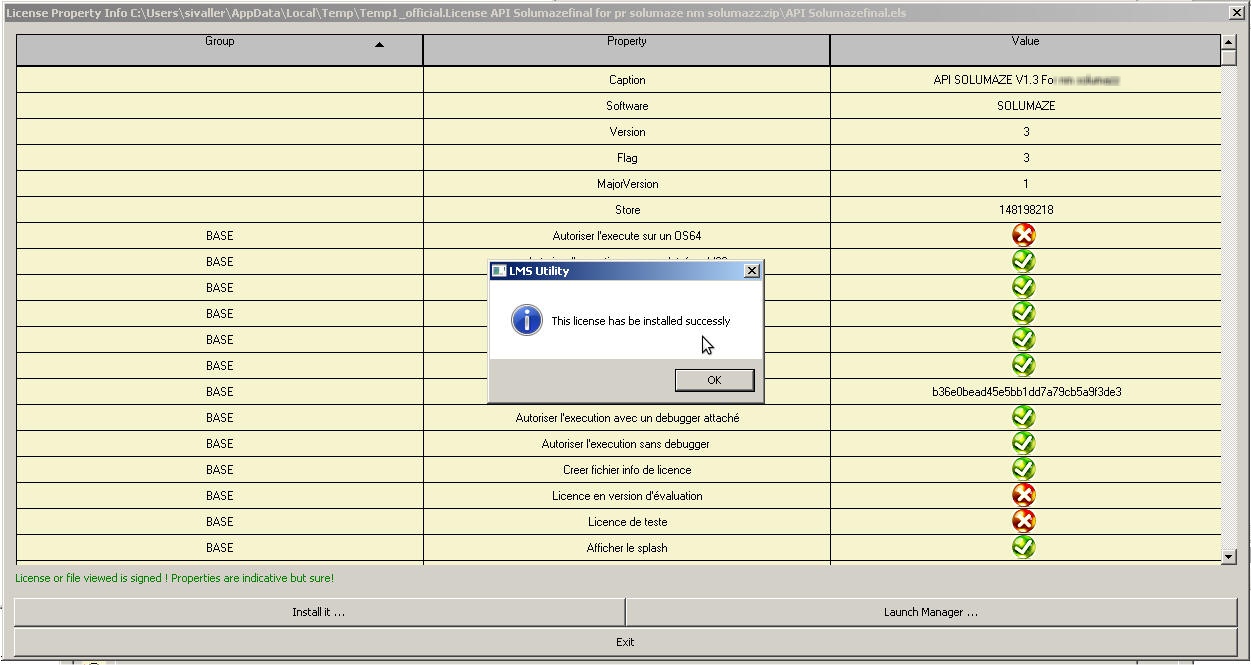Click the Value column header
The width and height of the screenshot is (1251, 665).
(1025, 42)
